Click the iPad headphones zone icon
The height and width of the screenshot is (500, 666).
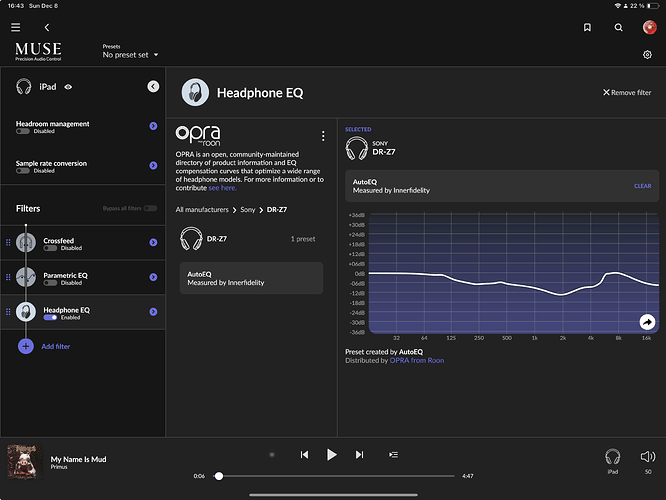coord(24,87)
